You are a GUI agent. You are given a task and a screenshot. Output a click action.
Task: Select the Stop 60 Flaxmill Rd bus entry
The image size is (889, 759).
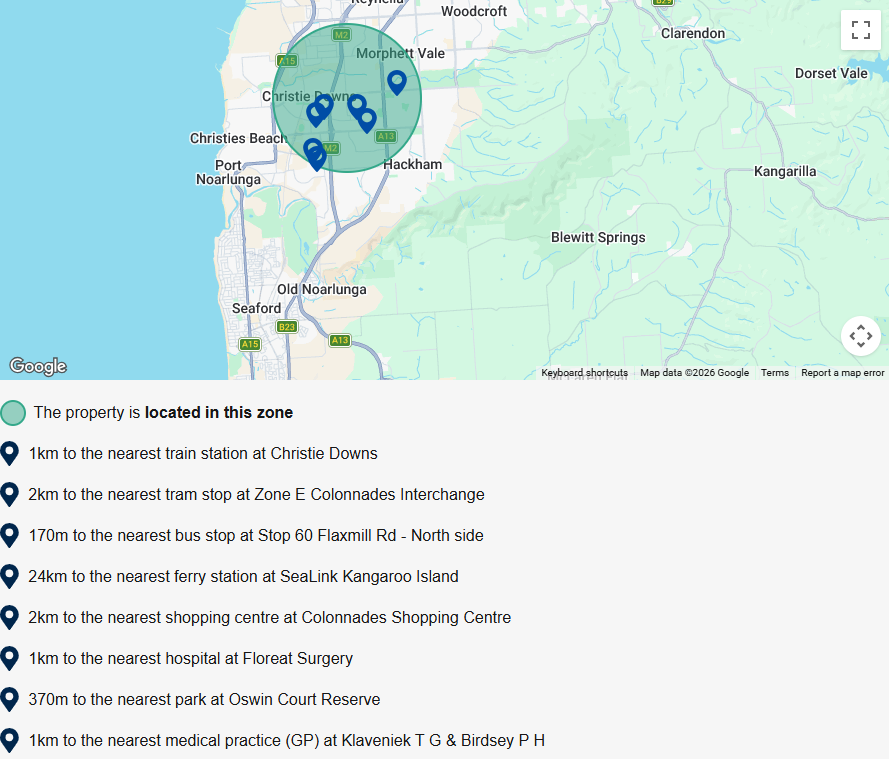pyautogui.click(x=256, y=535)
